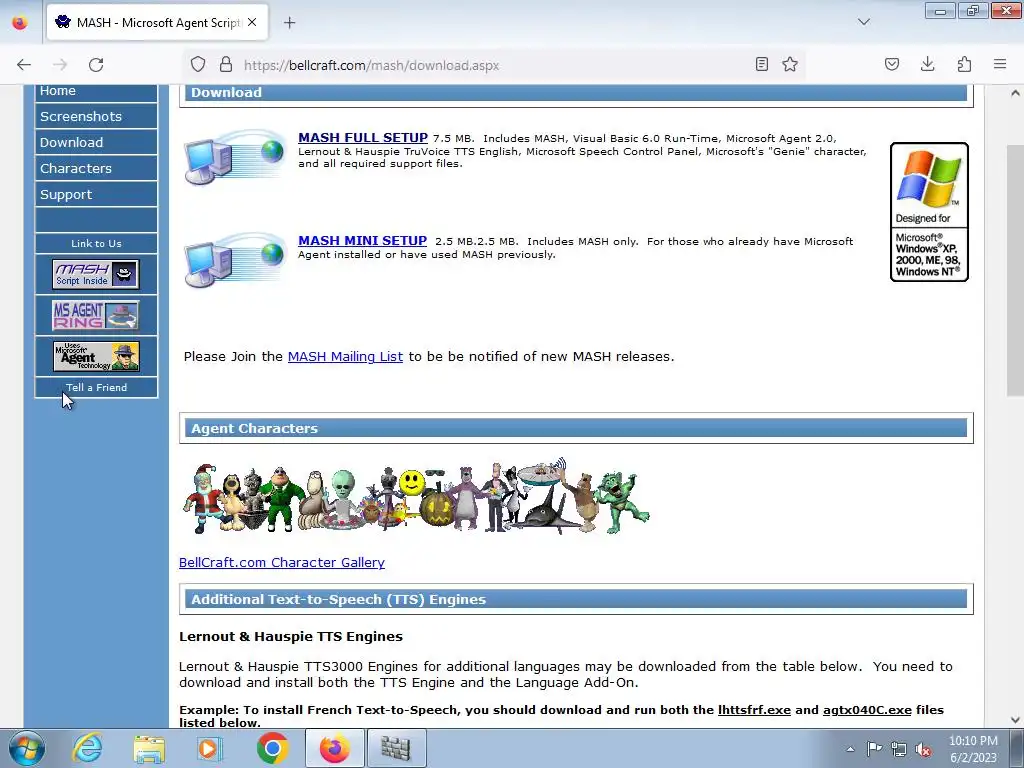This screenshot has width=1024, height=768.
Task: Open the shield tracking protection icon
Action: 198,65
